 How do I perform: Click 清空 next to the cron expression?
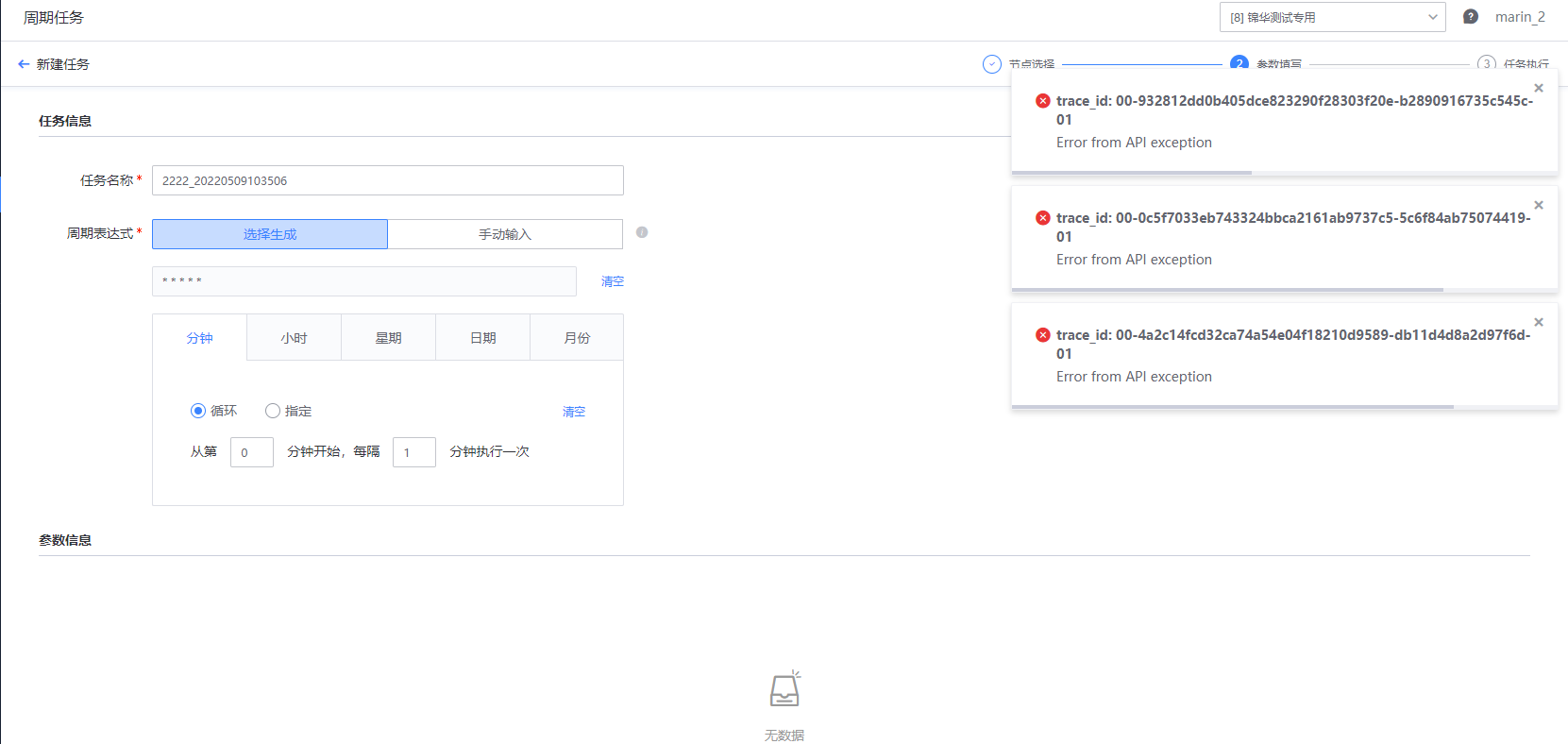613,281
